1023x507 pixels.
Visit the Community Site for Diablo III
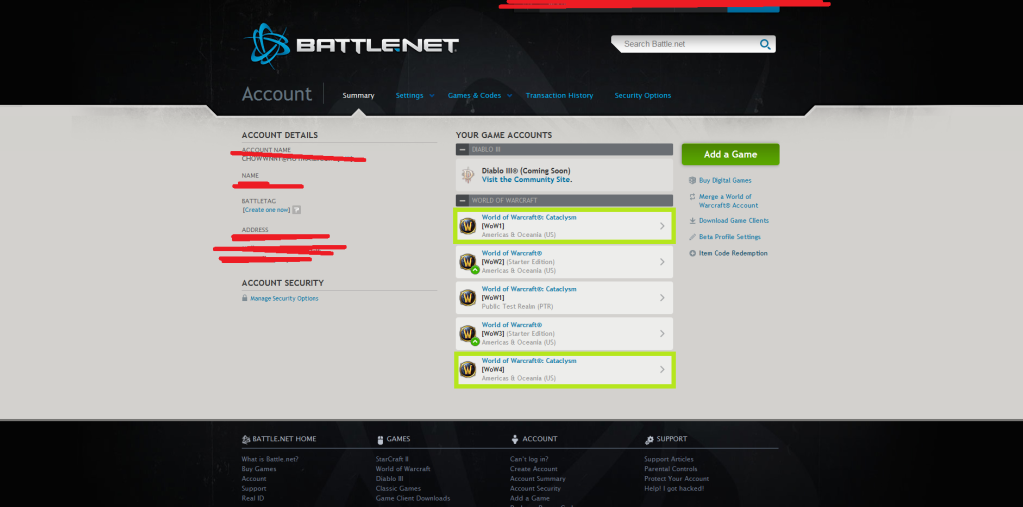[x=527, y=179]
